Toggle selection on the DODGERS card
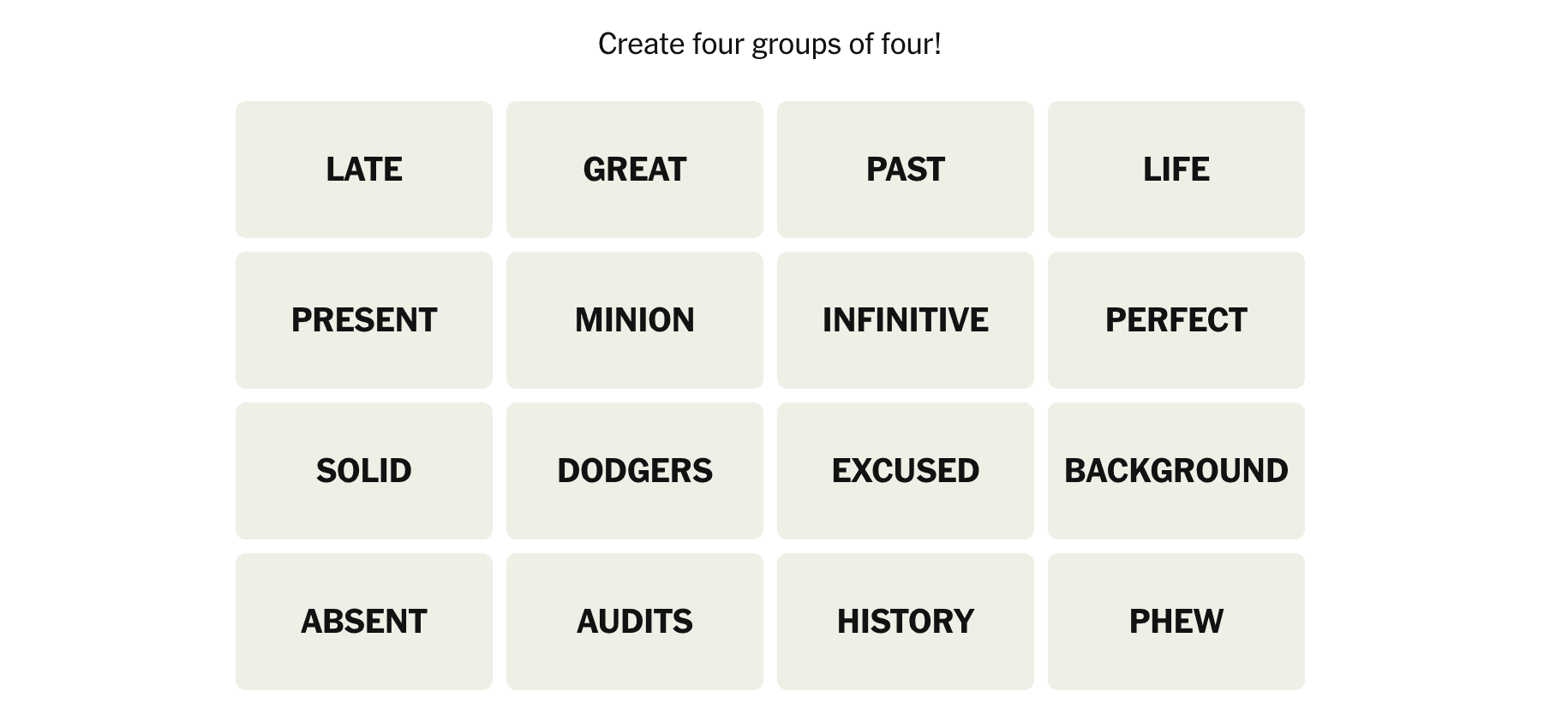 point(634,471)
